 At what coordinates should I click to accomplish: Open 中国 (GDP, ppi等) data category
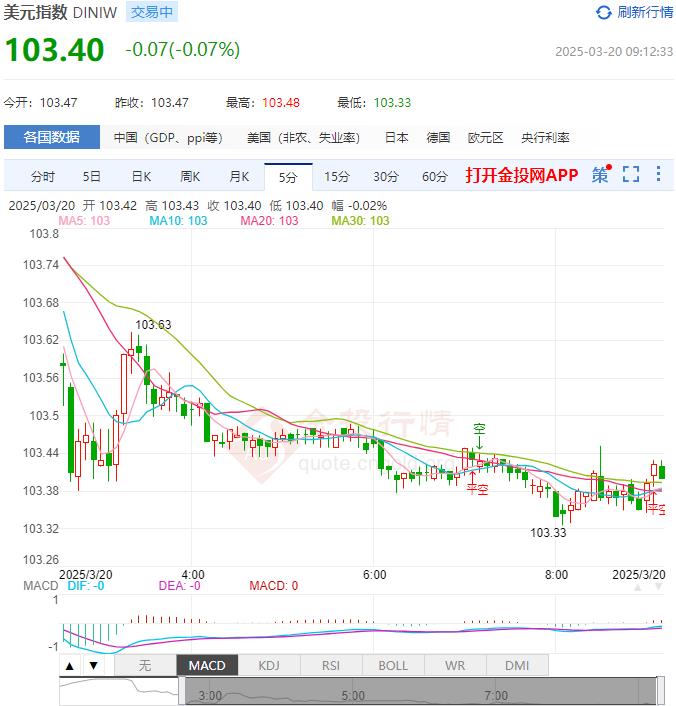point(168,138)
